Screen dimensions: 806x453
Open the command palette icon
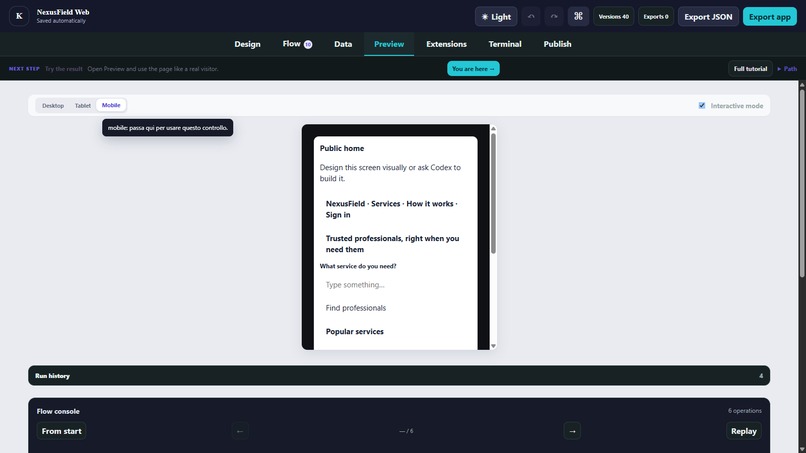(578, 16)
